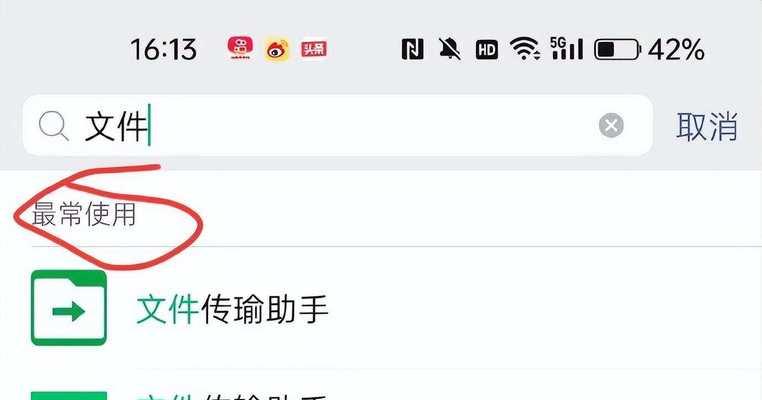The width and height of the screenshot is (762, 400).
Task: Select the 文件传瑜助手 result text
Action: [x=232, y=310]
